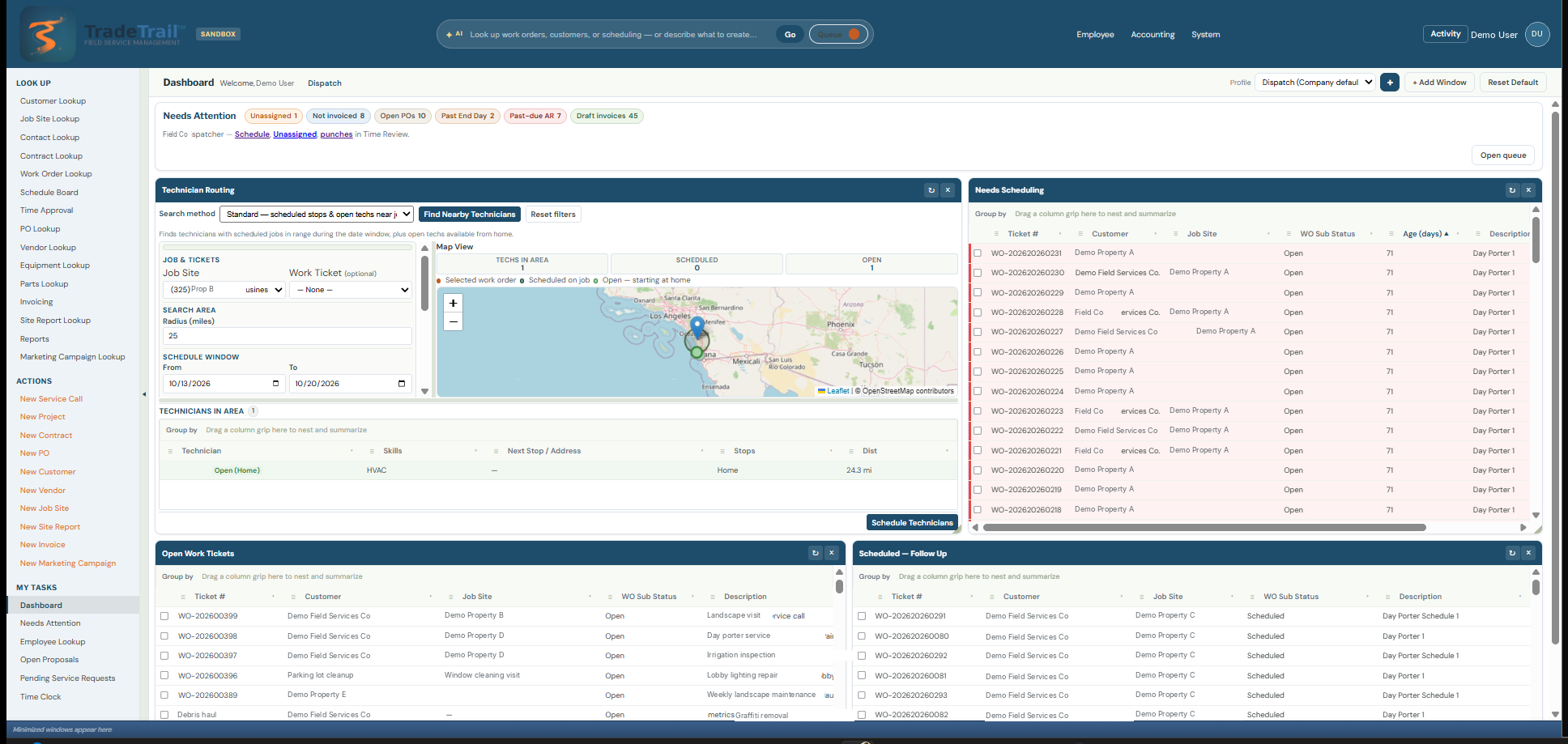Click the blue plus button beside Profile dropdown
This screenshot has width=1568, height=744.
pos(1390,83)
